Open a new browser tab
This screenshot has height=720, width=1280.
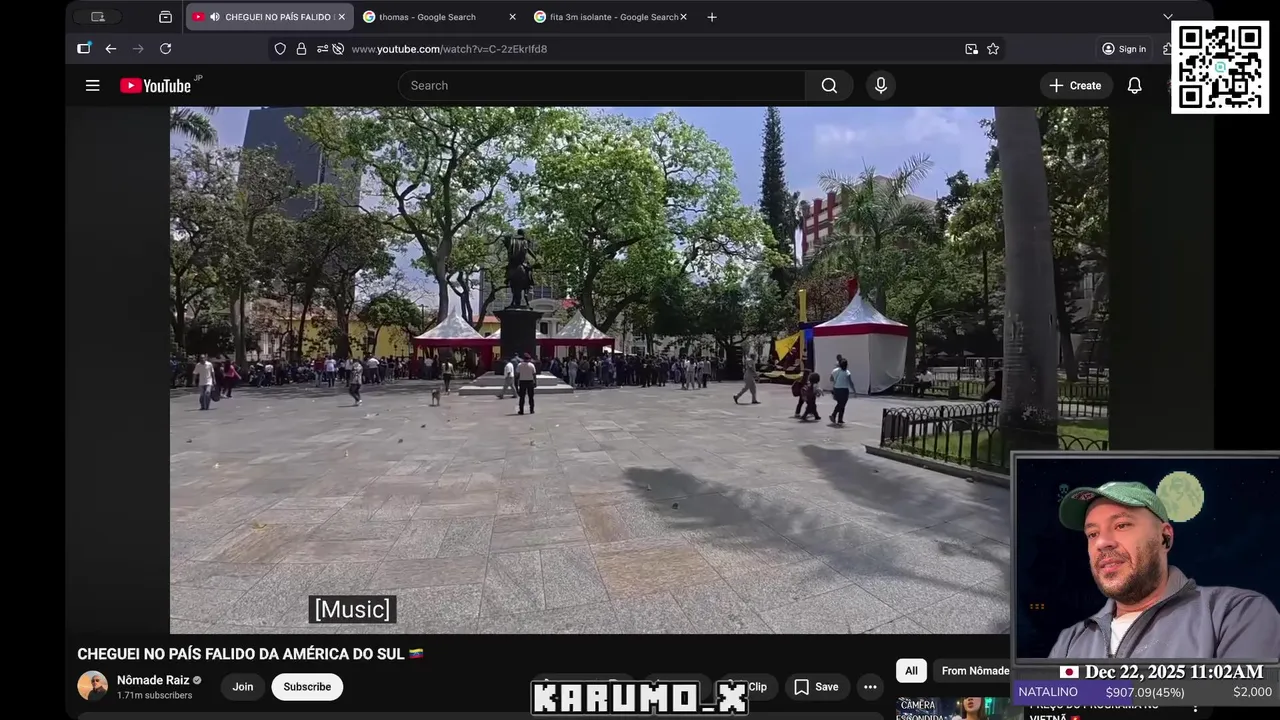[x=712, y=17]
